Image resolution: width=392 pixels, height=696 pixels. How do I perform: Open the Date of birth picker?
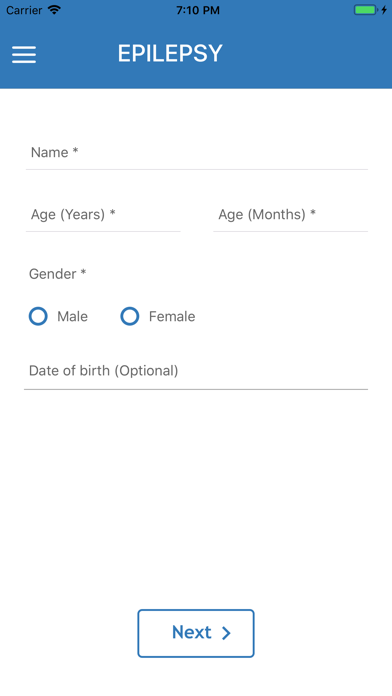196,371
